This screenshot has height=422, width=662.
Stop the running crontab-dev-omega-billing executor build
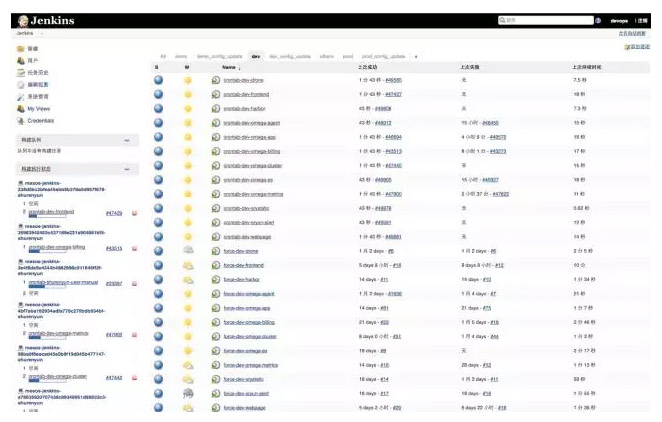[135, 249]
